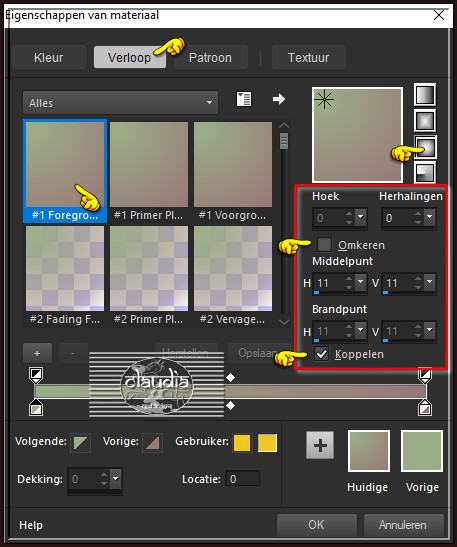Screen dimensions: 457x547
Task: Open the category view options icon
Action: point(244,99)
